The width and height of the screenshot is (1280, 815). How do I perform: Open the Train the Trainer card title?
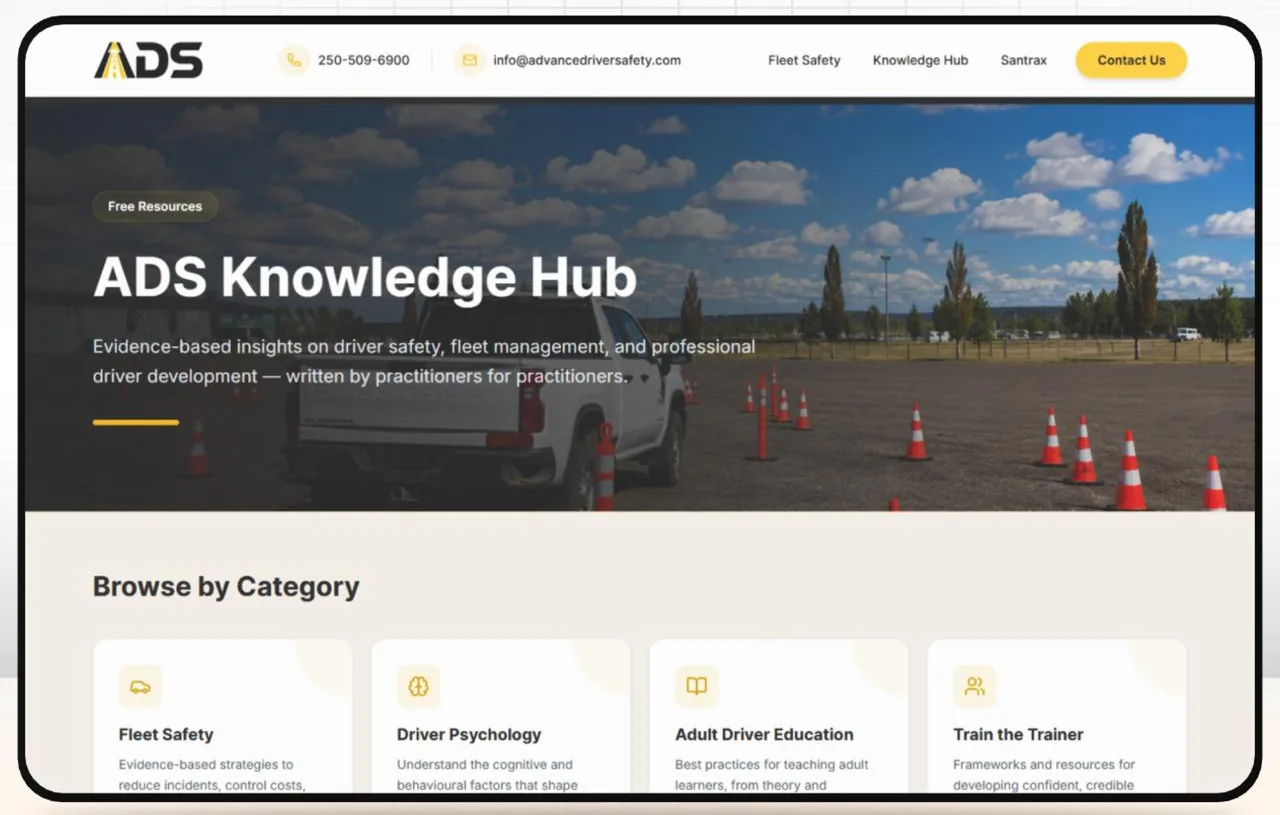[x=1018, y=734]
